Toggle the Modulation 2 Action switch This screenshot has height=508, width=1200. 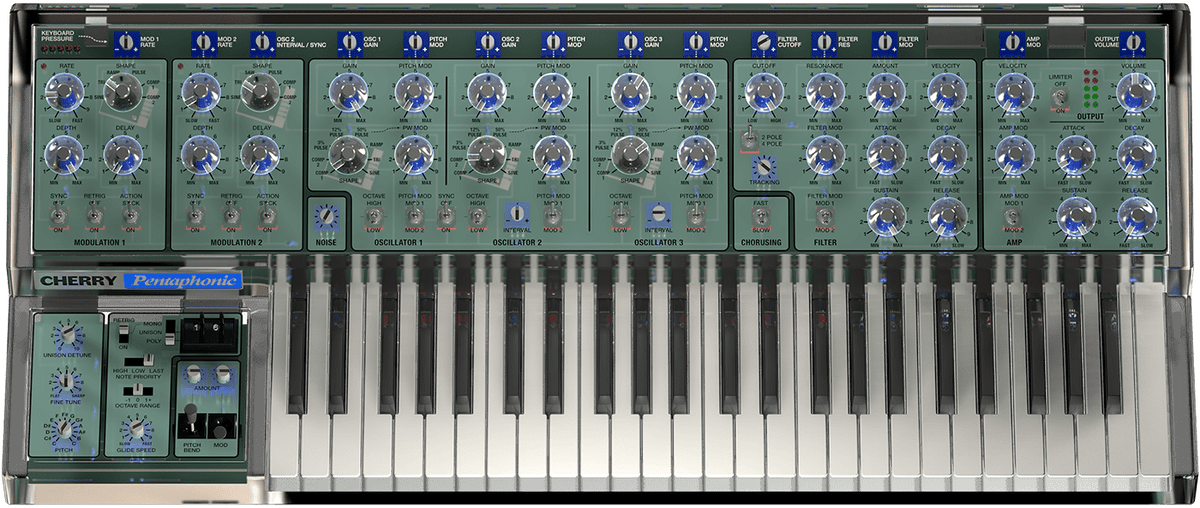[x=267, y=213]
